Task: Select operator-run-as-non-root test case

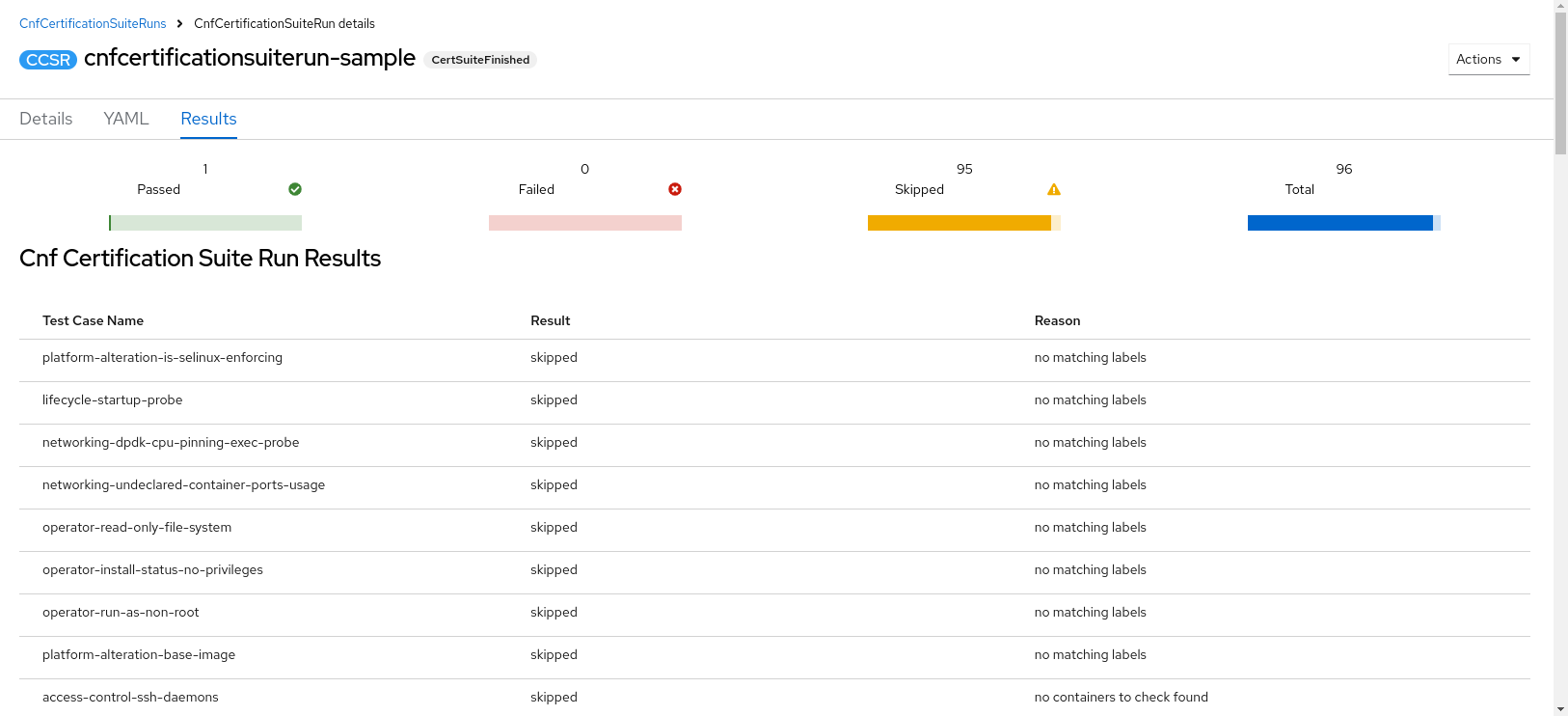Action: click(121, 612)
